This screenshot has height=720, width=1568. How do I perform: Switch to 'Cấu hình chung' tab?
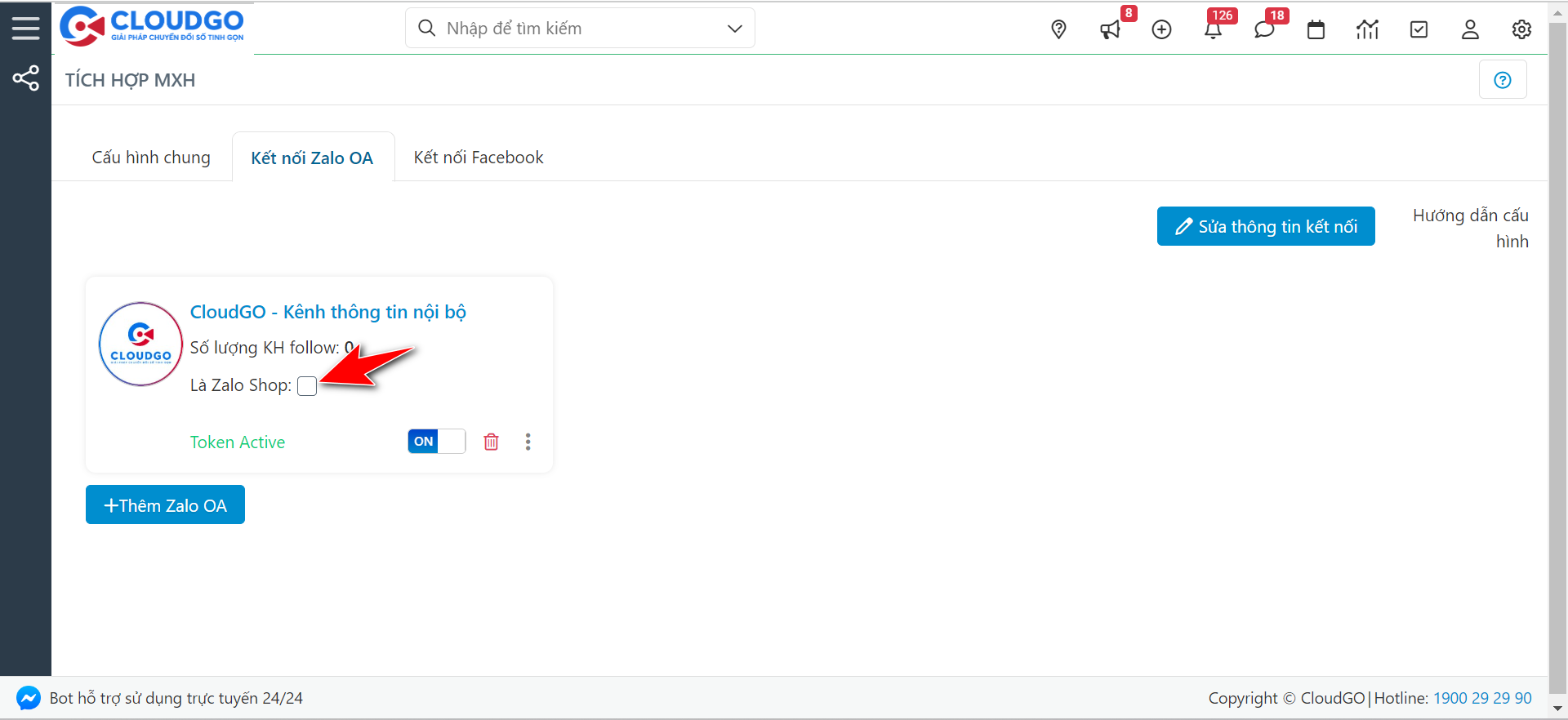[151, 158]
